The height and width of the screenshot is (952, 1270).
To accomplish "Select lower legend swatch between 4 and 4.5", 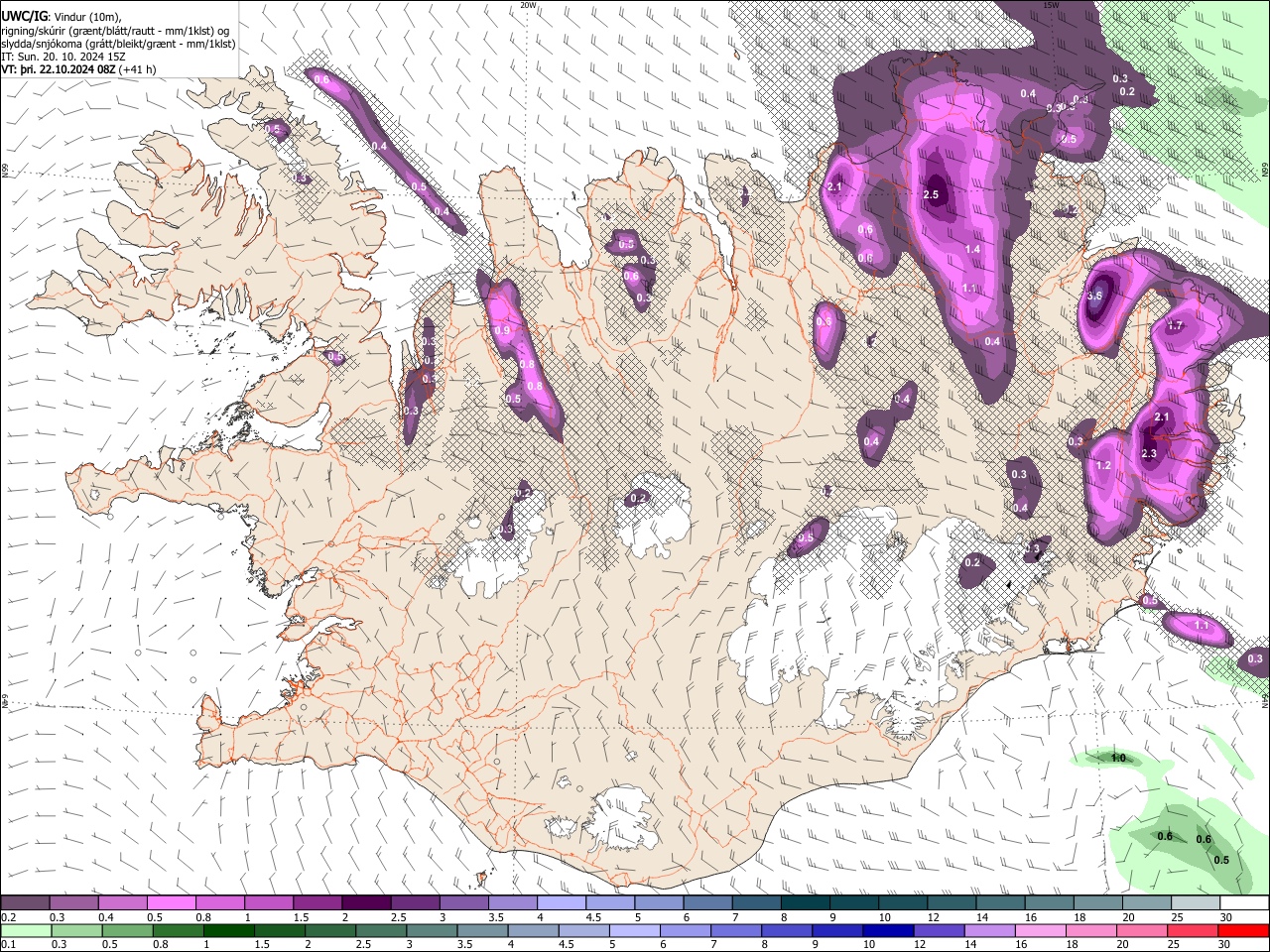I will [x=534, y=930].
